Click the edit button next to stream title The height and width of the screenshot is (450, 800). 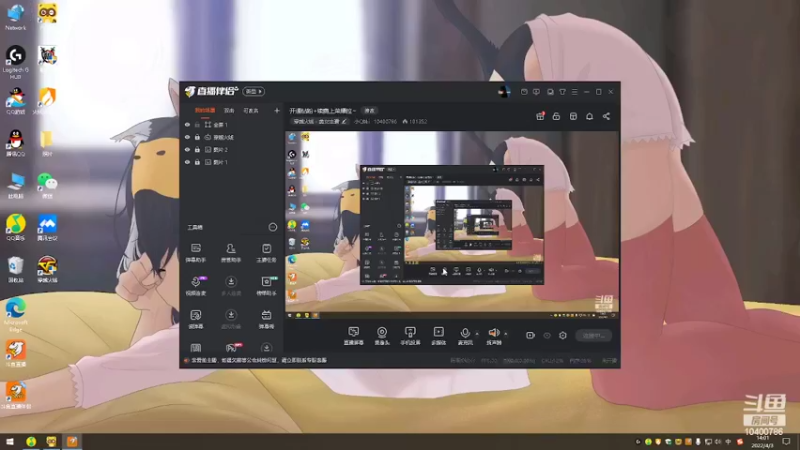coord(369,111)
